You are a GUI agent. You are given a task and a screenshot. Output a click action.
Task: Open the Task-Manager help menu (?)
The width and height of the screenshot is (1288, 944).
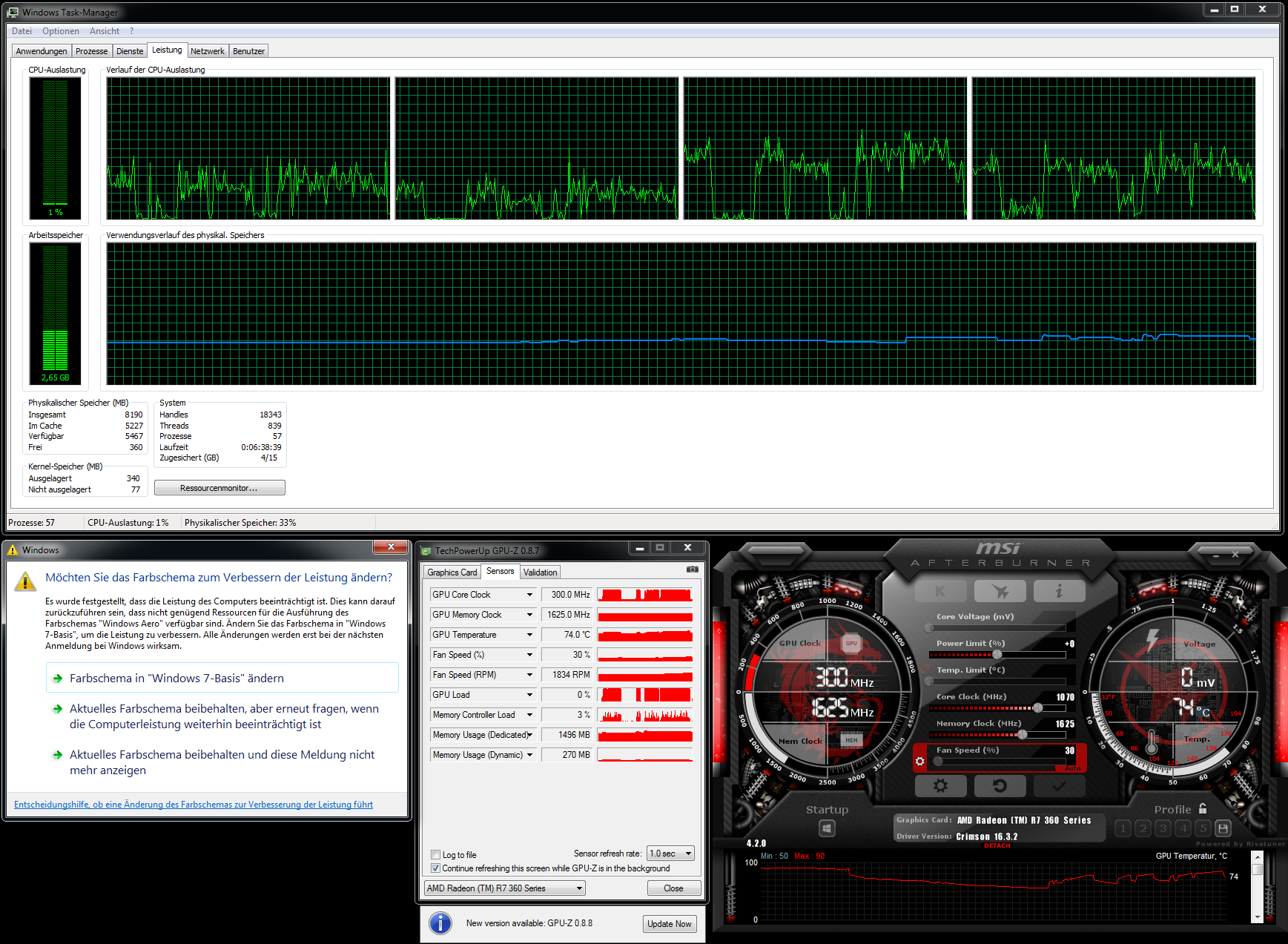click(132, 31)
